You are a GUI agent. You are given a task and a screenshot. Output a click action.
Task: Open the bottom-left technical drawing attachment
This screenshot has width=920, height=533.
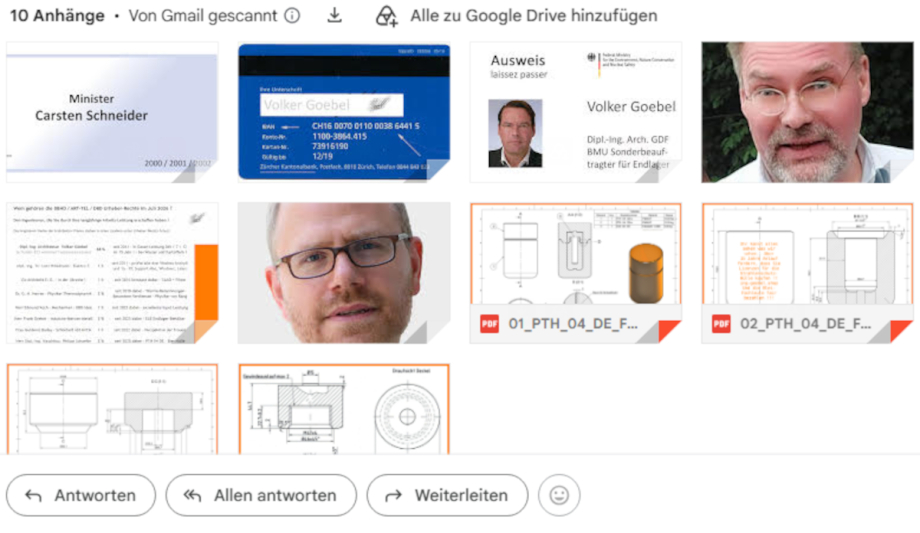pyautogui.click(x=112, y=409)
